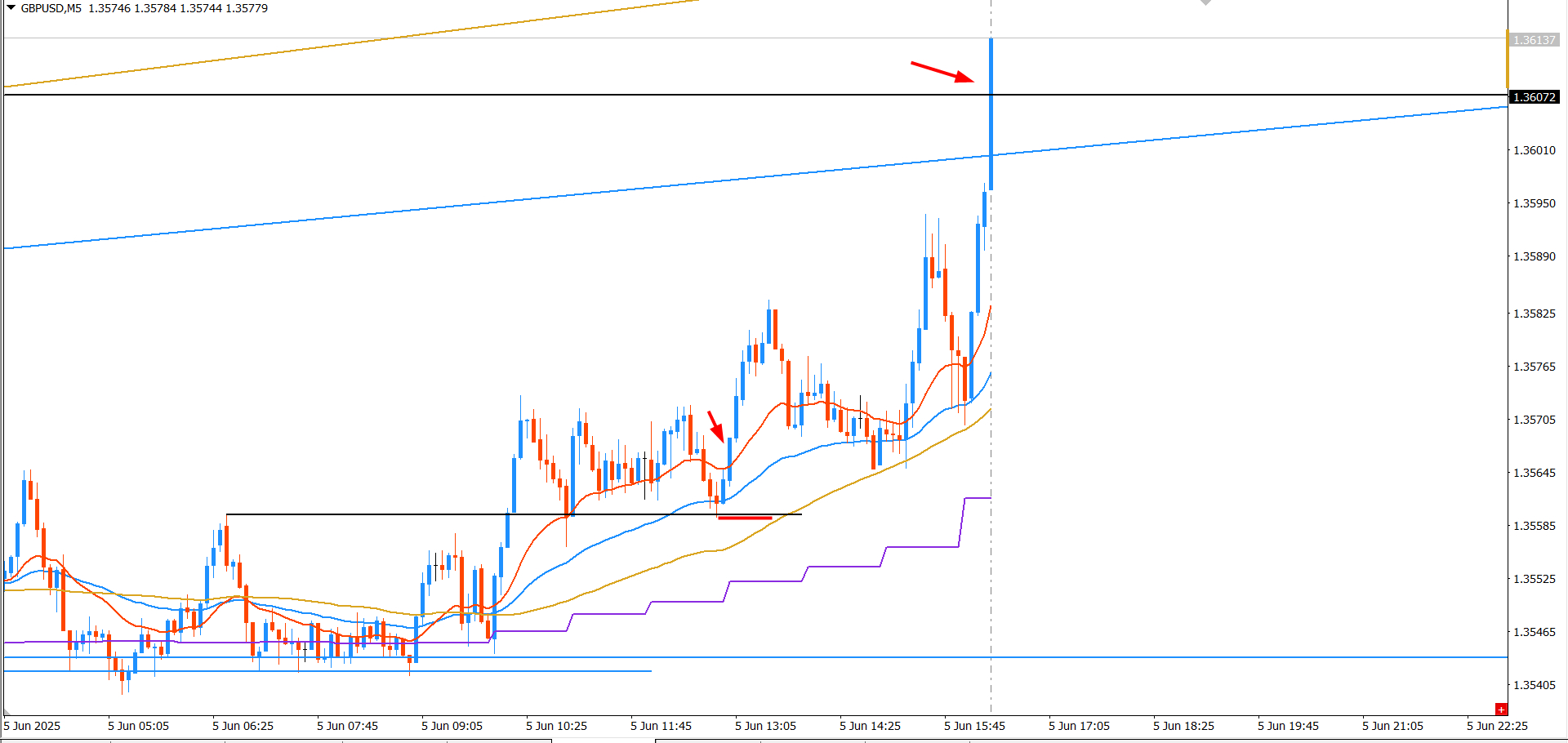Click the 5 Jun 15:45 time label

974,726
